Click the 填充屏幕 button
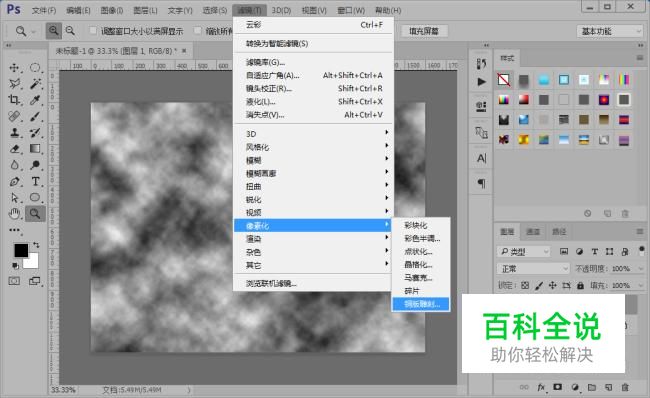Screen dimensions: 650x398 424,31
